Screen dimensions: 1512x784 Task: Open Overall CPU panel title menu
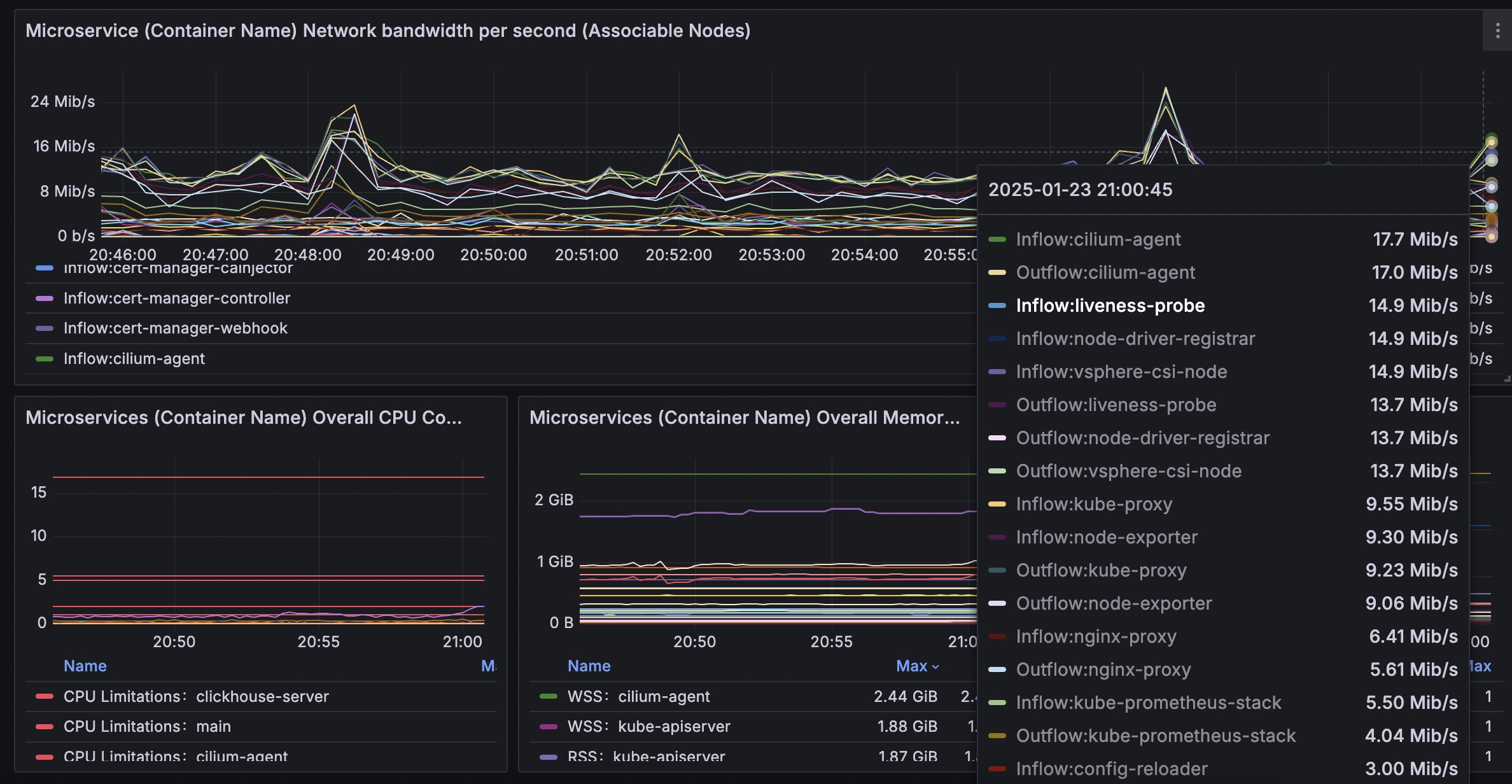243,417
